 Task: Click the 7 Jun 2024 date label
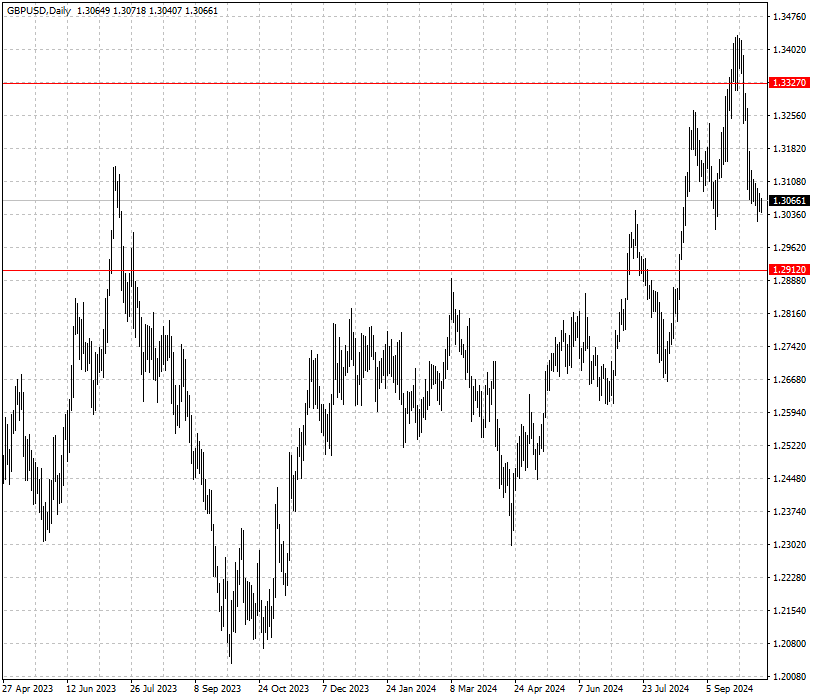pos(601,689)
